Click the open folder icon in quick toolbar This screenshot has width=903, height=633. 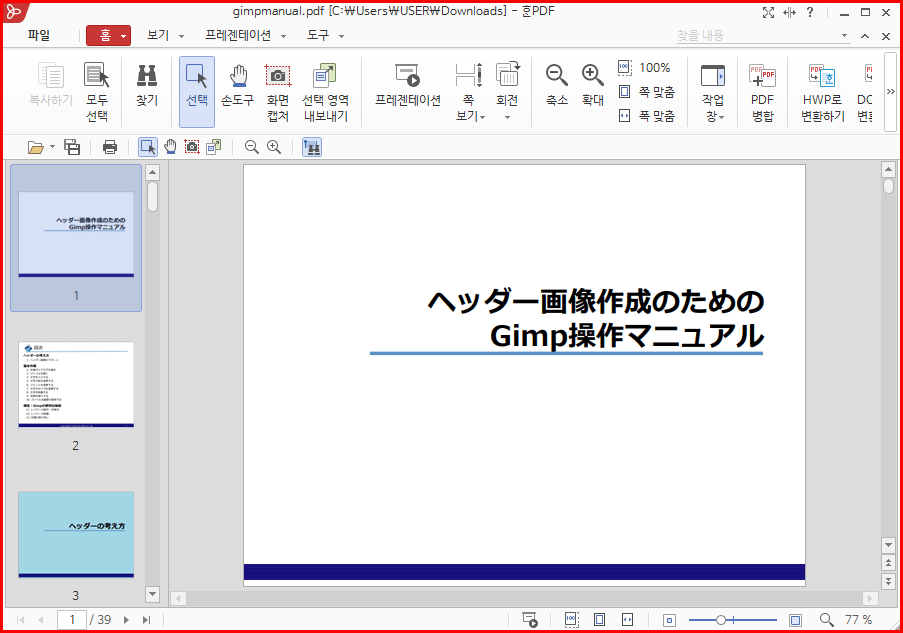pyautogui.click(x=36, y=147)
